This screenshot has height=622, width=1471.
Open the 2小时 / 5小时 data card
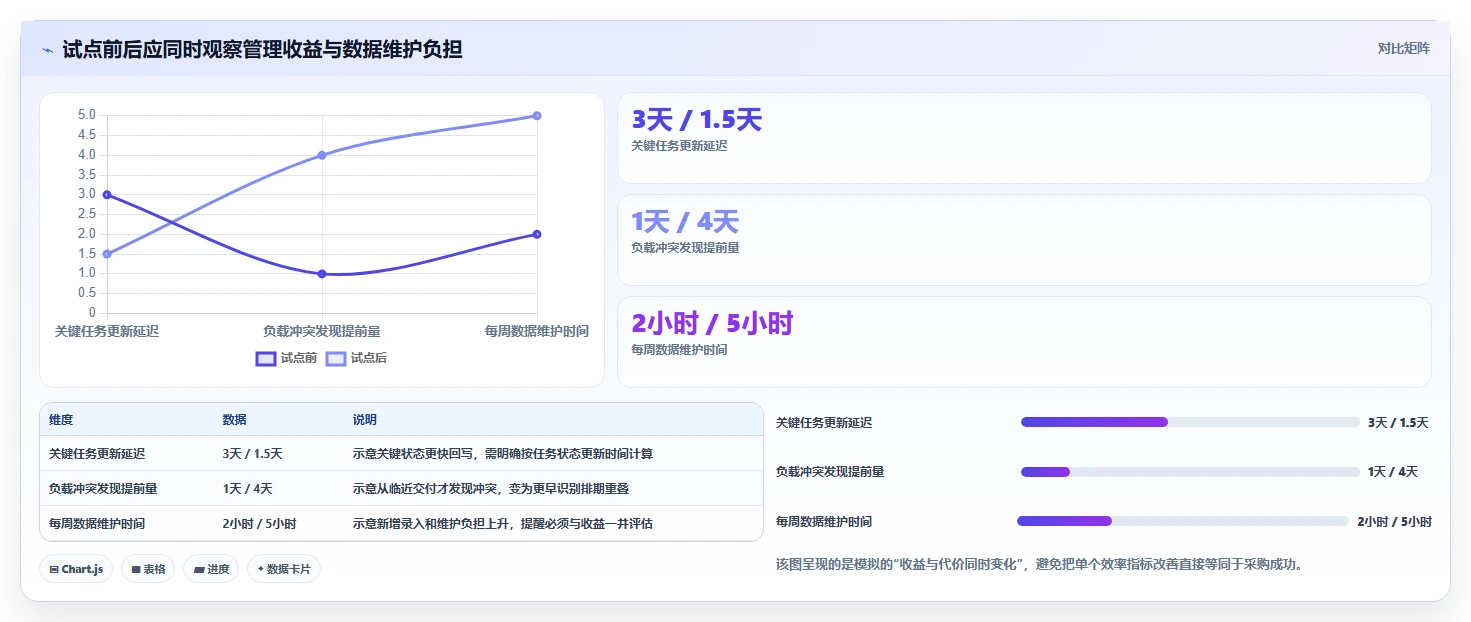pyautogui.click(x=1024, y=342)
